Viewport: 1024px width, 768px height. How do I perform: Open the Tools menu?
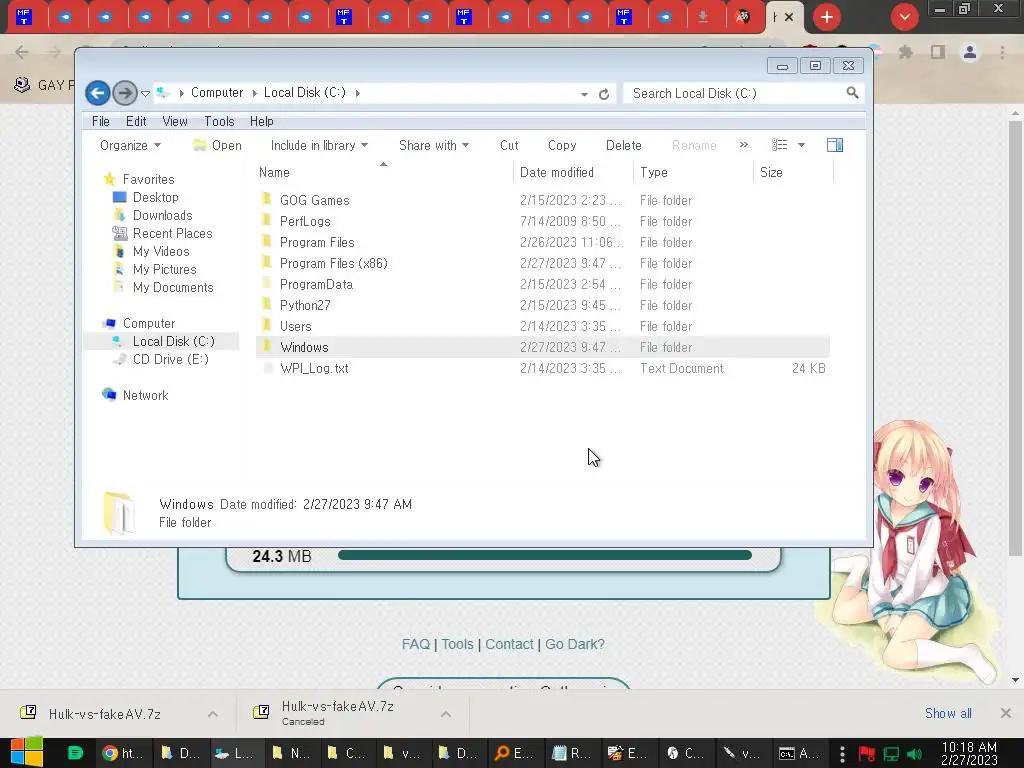[x=219, y=121]
